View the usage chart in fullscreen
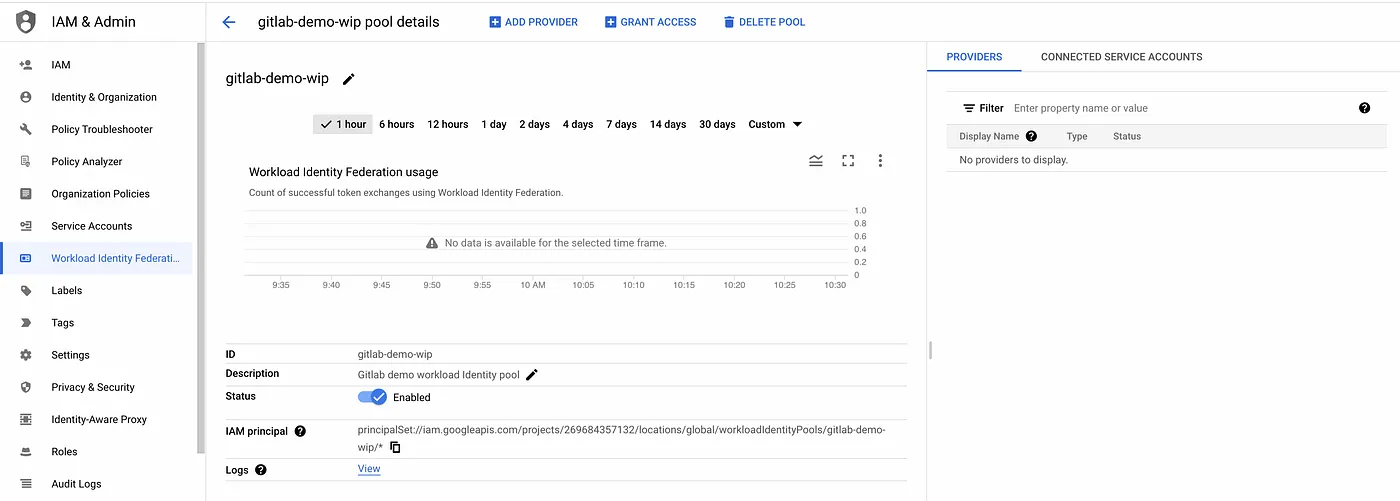Image resolution: width=1400 pixels, height=501 pixels. [848, 160]
